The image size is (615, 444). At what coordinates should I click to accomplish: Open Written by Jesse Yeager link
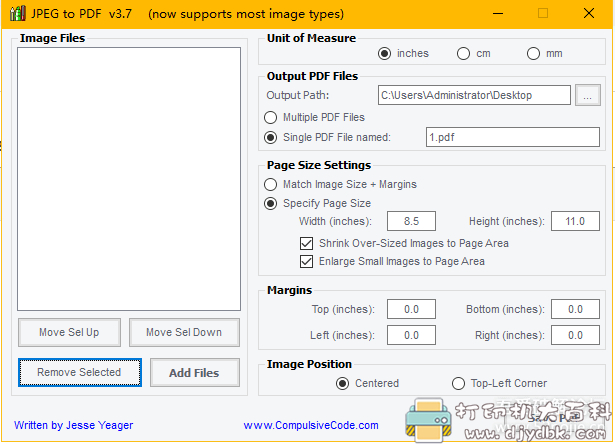tap(73, 425)
